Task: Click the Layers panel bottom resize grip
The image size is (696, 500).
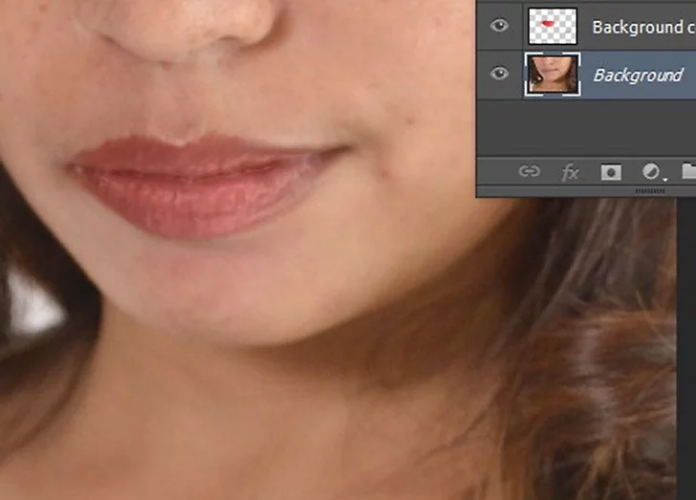Action: tap(650, 190)
